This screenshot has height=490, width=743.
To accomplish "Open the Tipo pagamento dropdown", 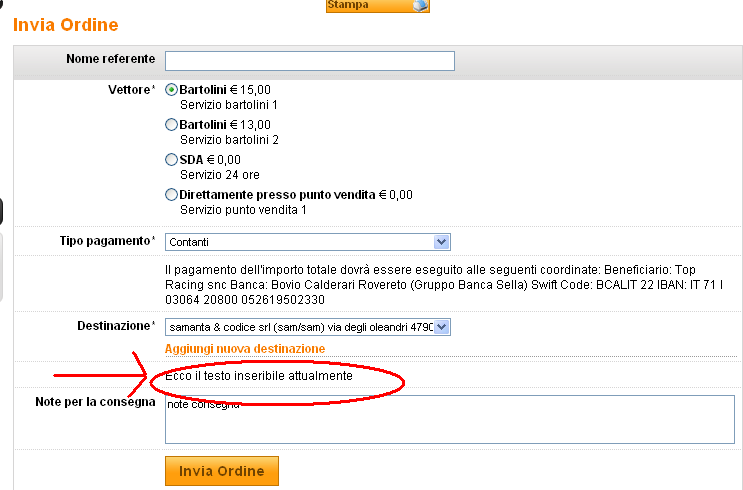I will click(x=308, y=242).
